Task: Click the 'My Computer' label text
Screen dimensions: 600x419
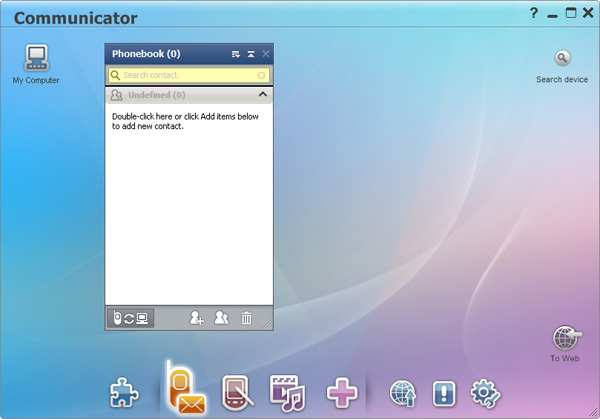Action: pos(36,80)
